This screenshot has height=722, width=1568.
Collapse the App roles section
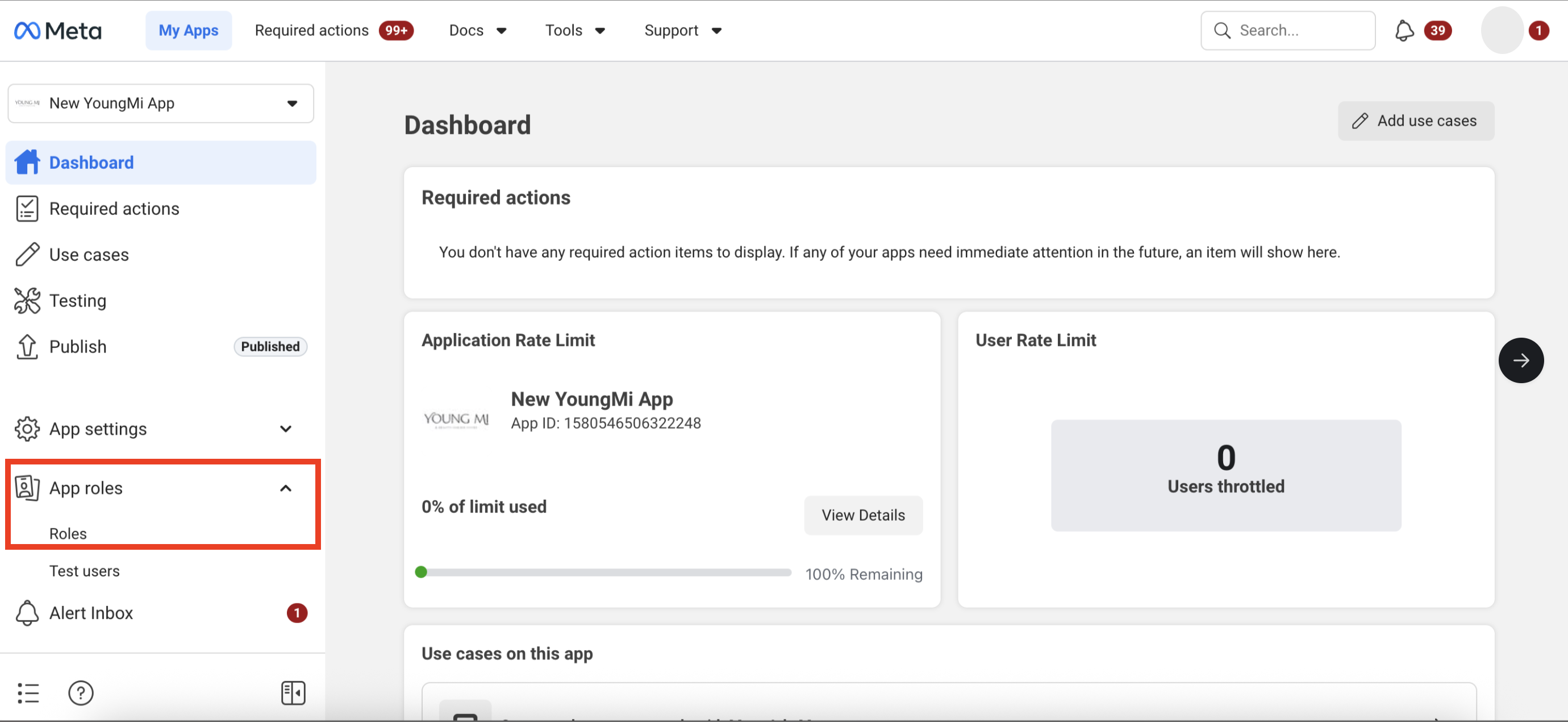coord(285,488)
